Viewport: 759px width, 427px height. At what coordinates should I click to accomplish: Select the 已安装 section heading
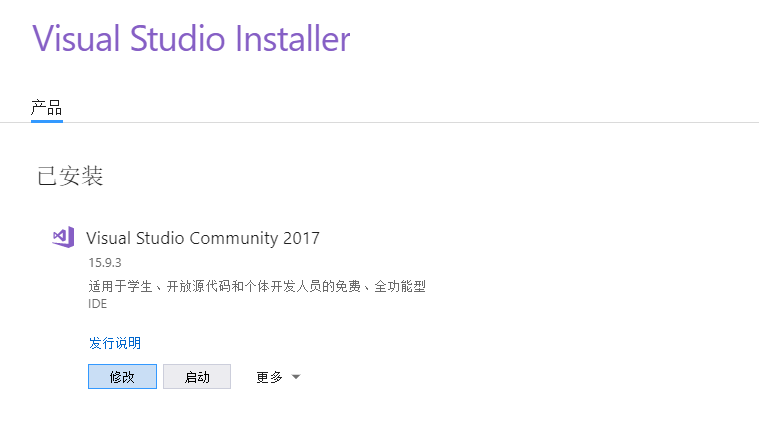70,176
